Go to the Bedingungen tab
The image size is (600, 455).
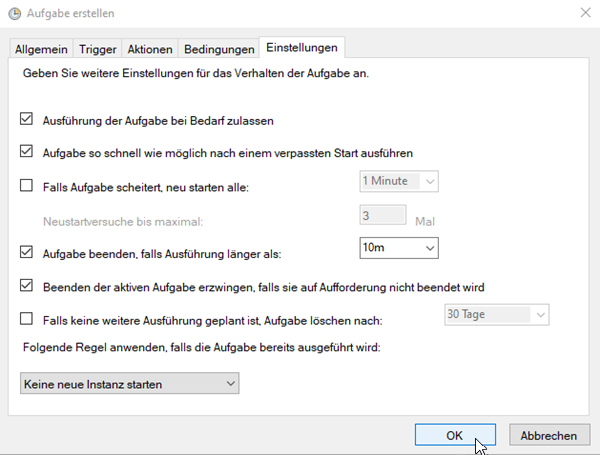click(219, 49)
